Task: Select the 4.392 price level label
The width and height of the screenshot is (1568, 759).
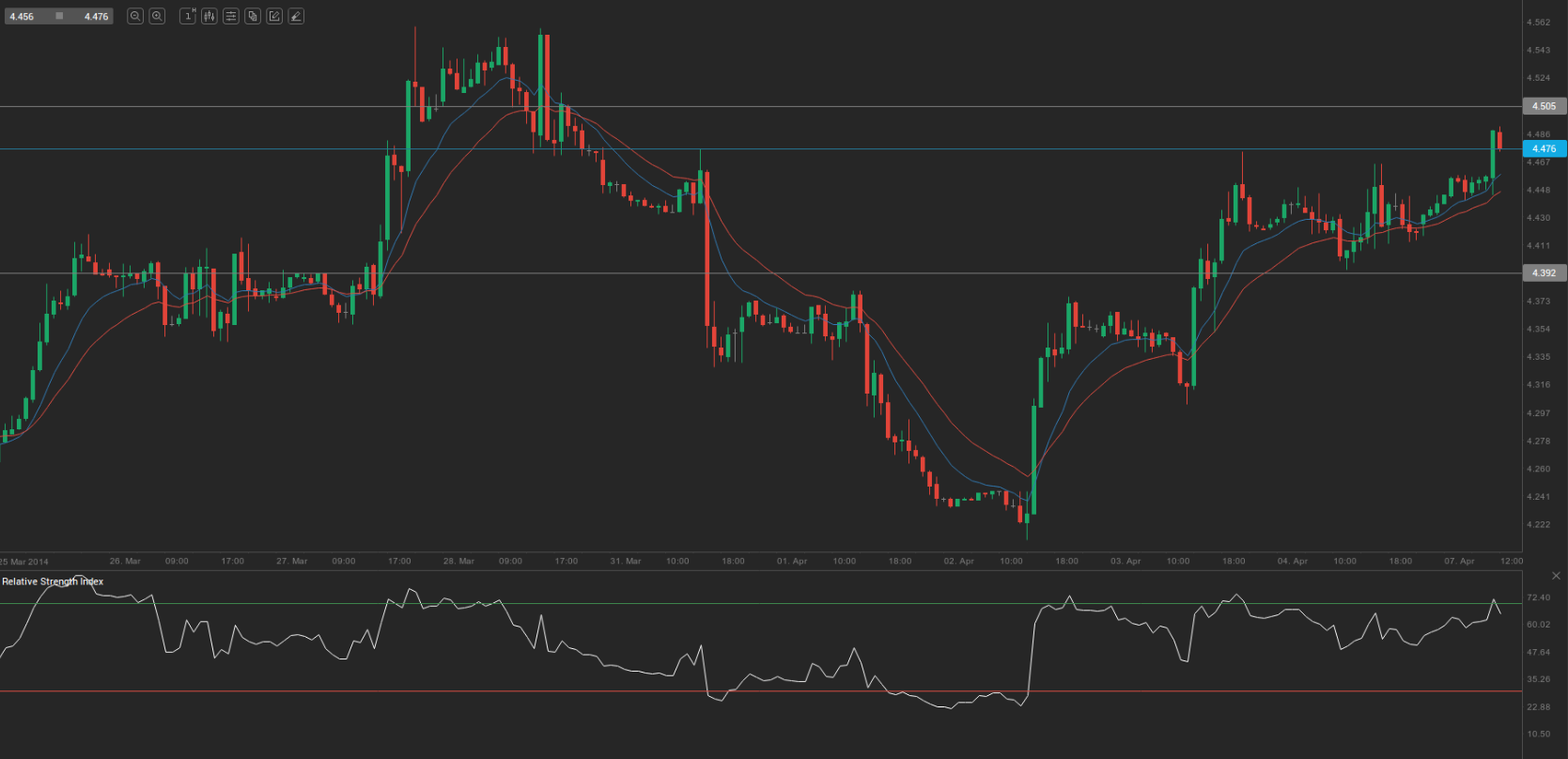Action: click(1544, 273)
